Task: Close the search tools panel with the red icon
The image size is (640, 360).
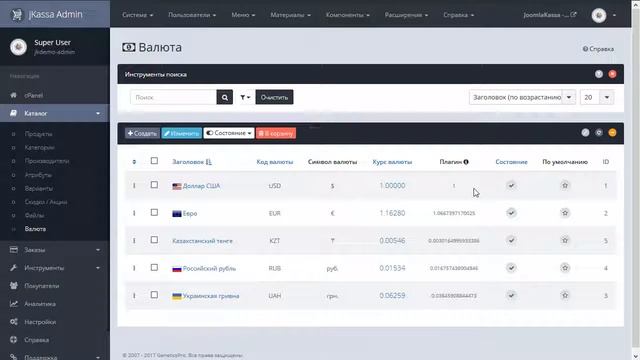Action: pyautogui.click(x=612, y=74)
